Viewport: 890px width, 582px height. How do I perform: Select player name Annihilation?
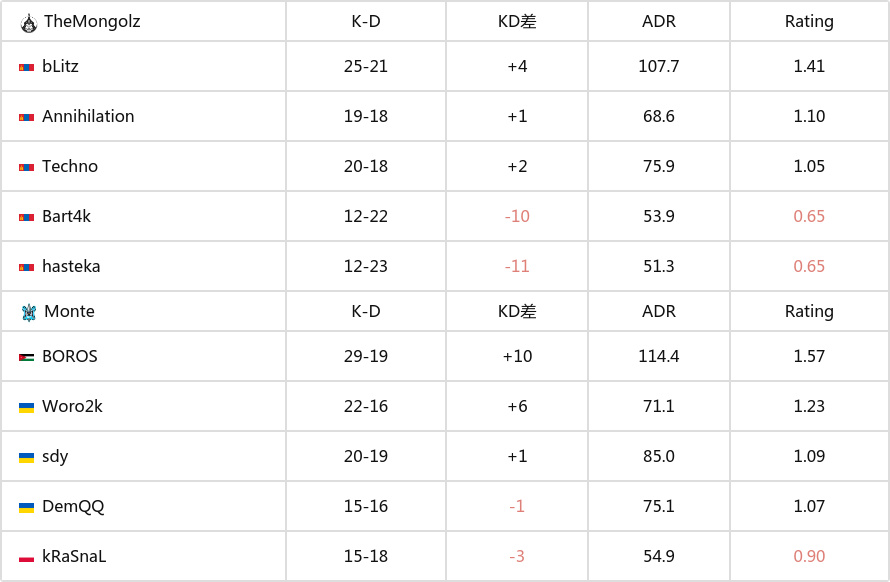click(x=88, y=116)
